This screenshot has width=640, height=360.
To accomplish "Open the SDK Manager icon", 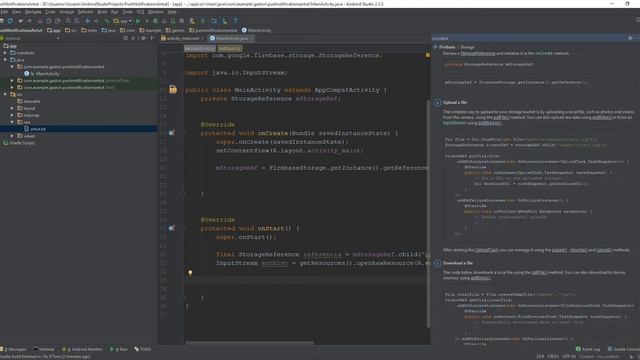I will pos(224,21).
